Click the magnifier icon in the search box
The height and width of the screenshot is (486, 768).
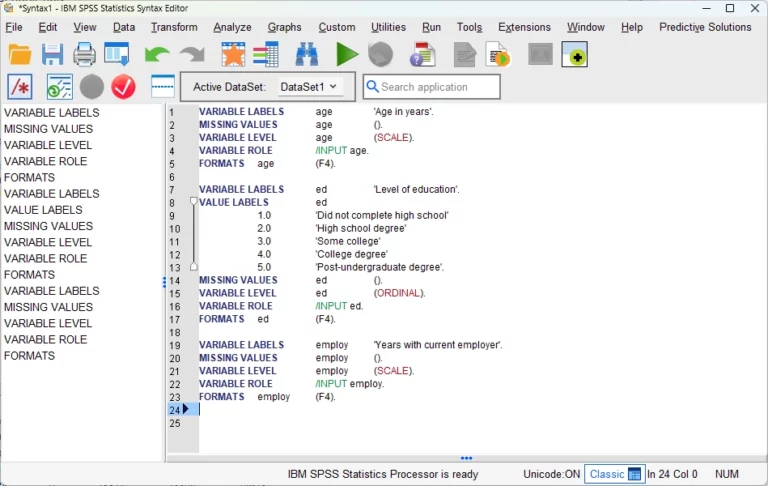(x=372, y=87)
